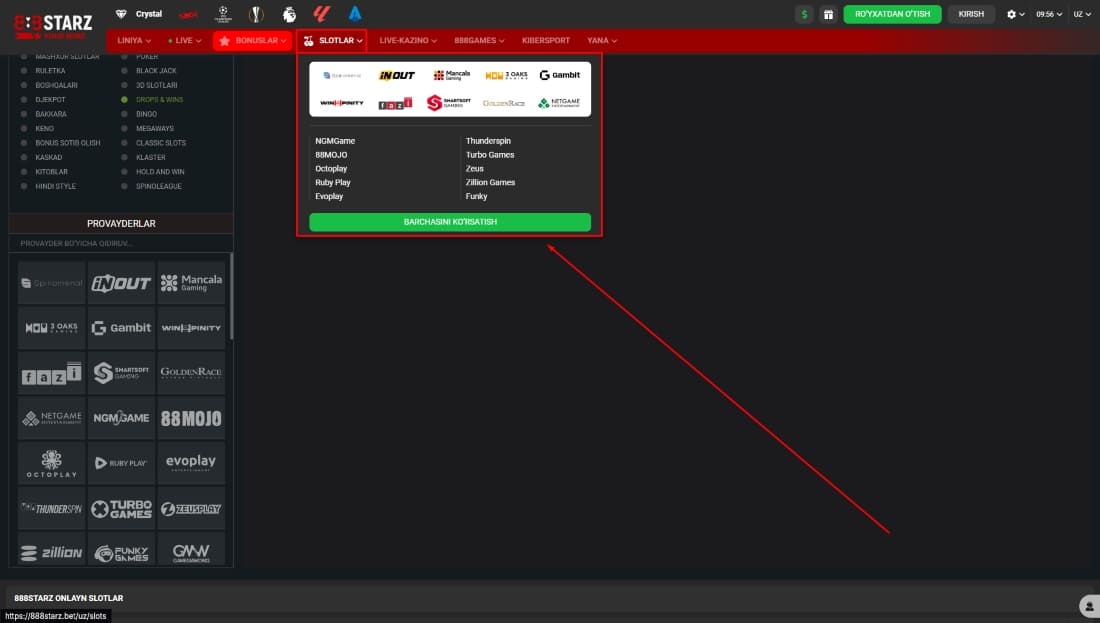
Task: Open the Crystal diamond icon
Action: click(121, 14)
